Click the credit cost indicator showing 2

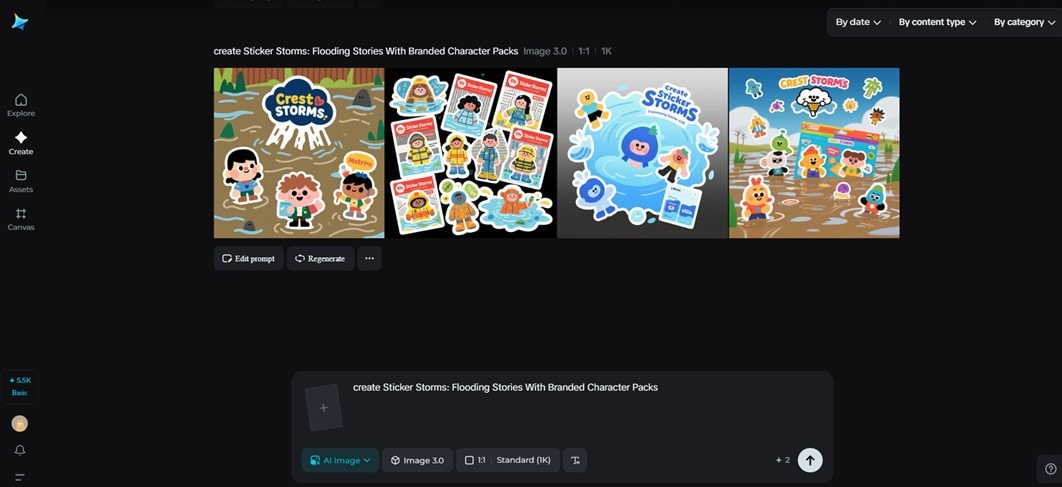click(783, 460)
